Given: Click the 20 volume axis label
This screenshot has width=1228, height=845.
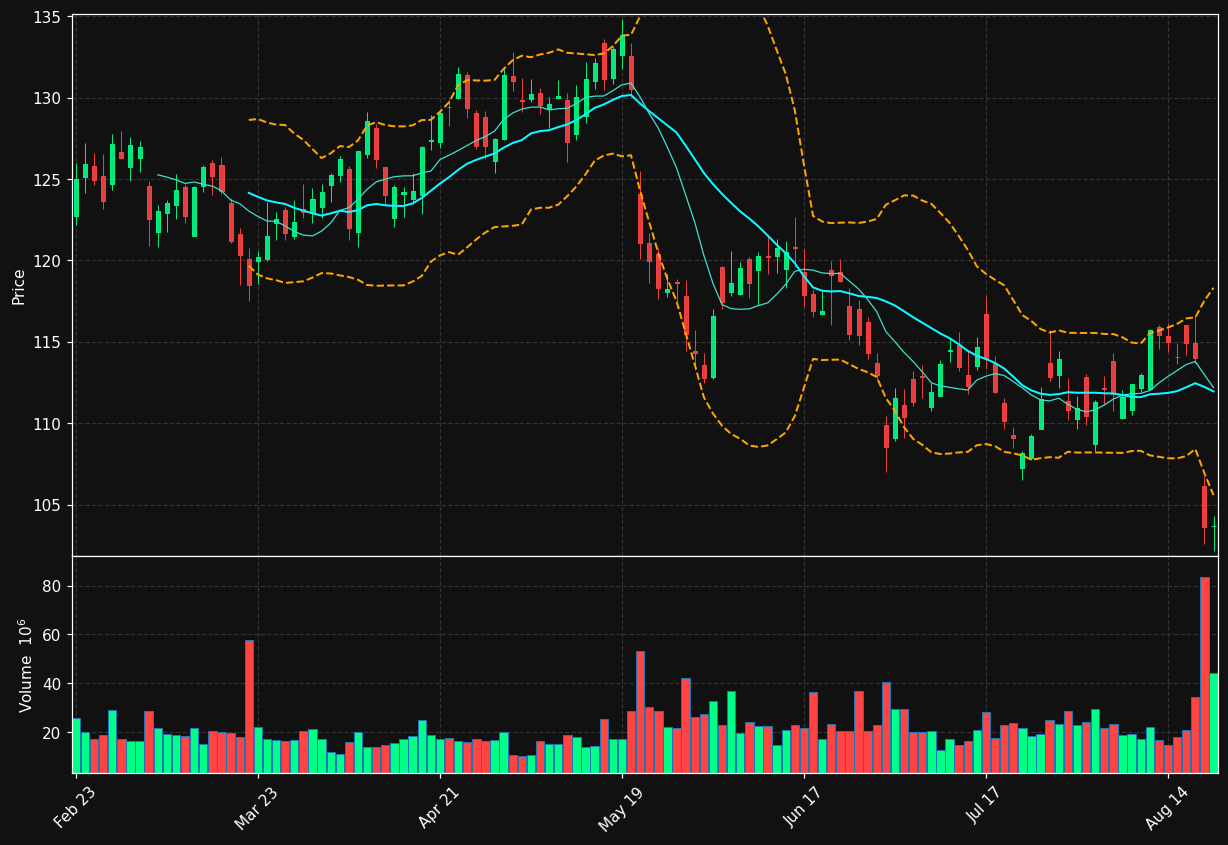Looking at the screenshot, I should [51, 733].
